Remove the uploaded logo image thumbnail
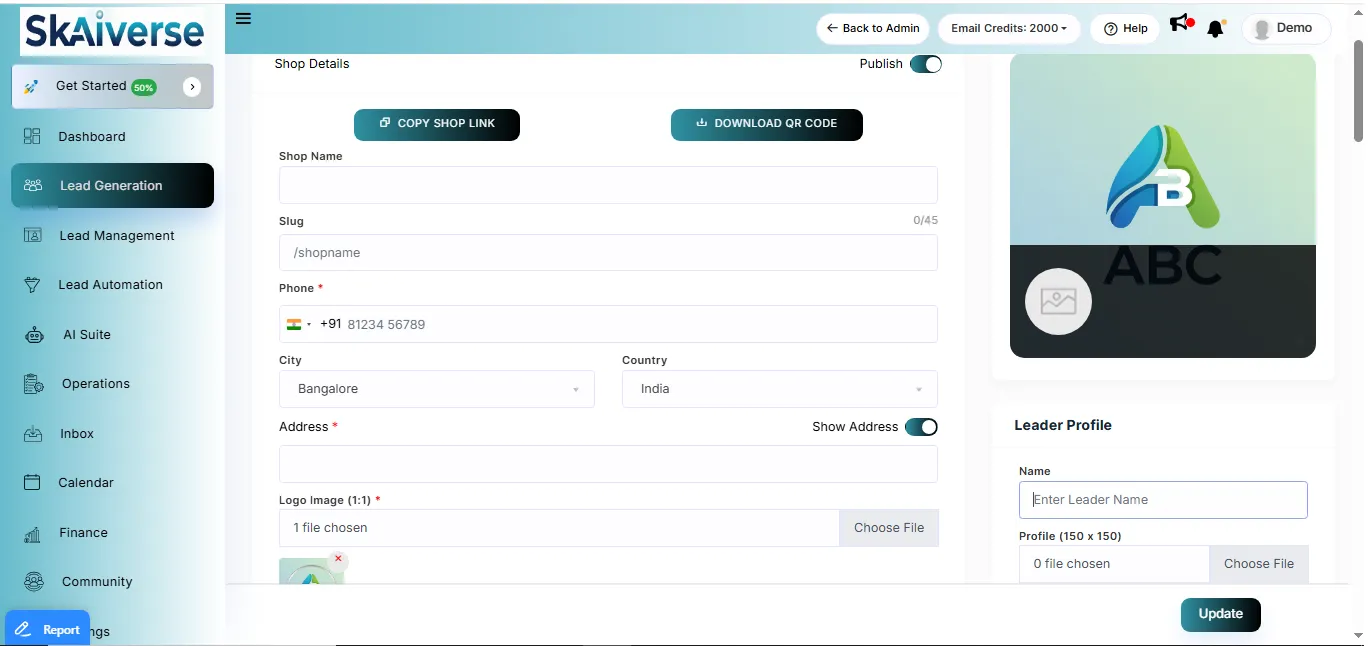 338,559
